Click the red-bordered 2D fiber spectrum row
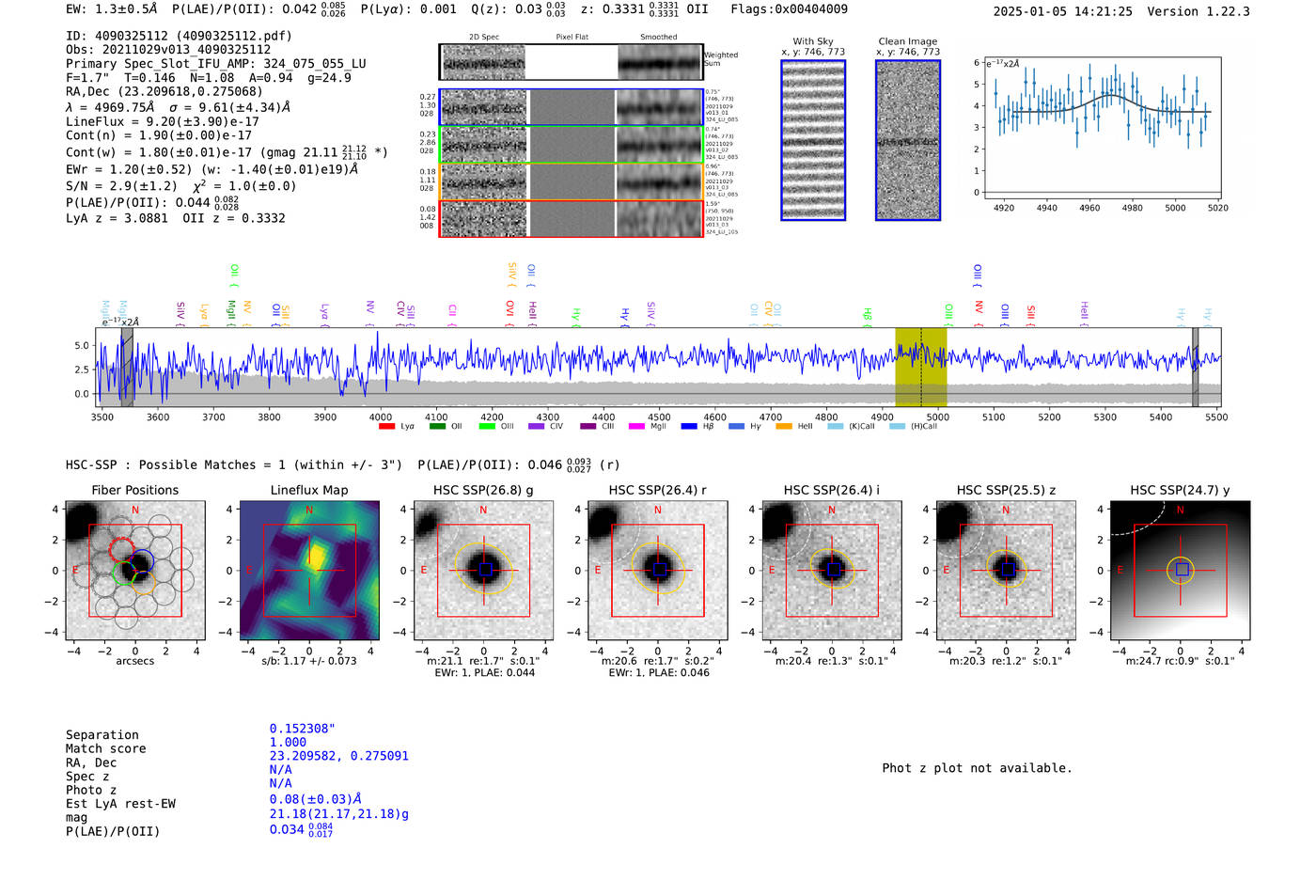 572,218
